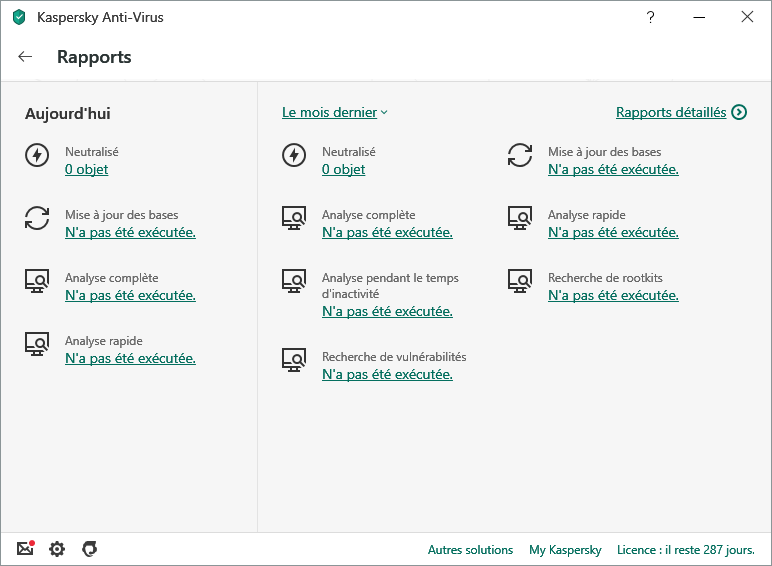Image resolution: width=772 pixels, height=566 pixels.
Task: Open the Rapports détaillés link
Action: coord(670,112)
